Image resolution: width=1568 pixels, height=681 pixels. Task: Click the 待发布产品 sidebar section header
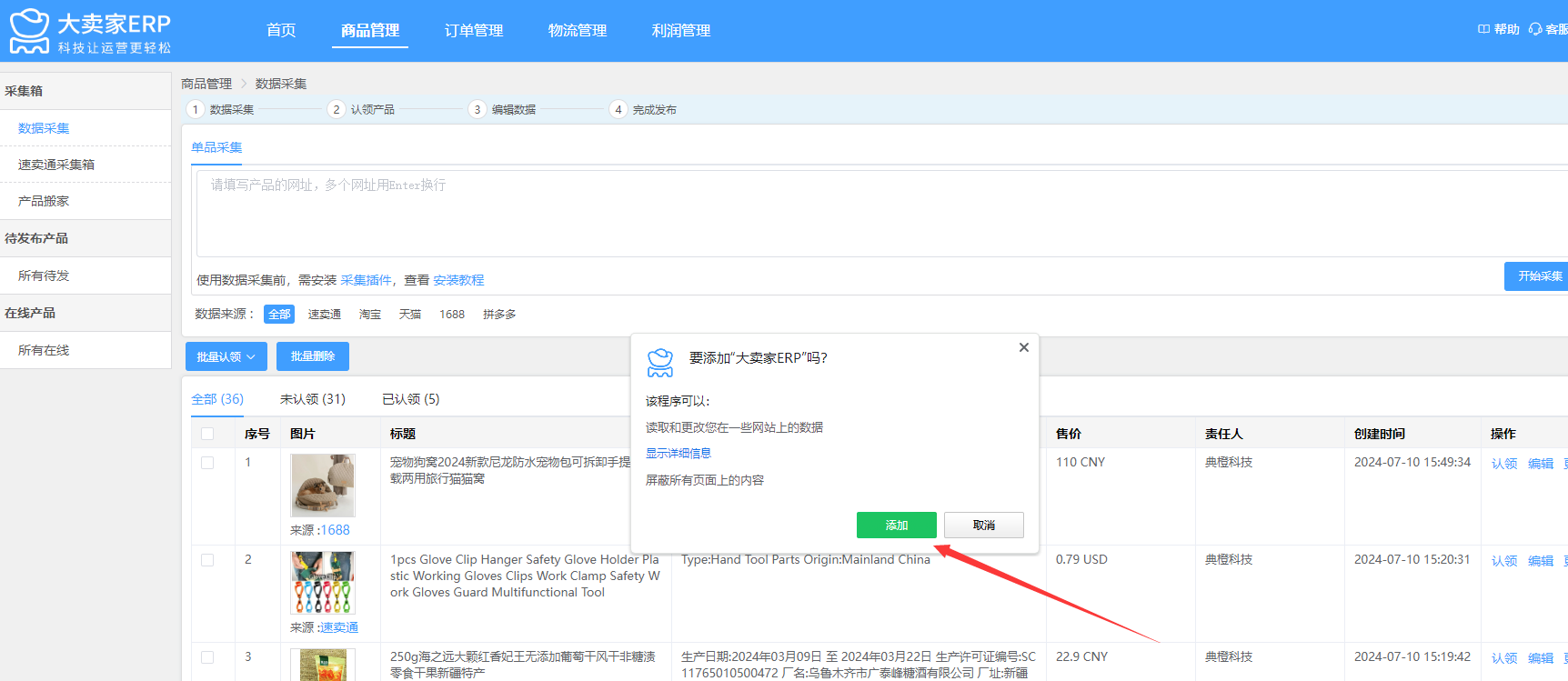pyautogui.click(x=85, y=238)
